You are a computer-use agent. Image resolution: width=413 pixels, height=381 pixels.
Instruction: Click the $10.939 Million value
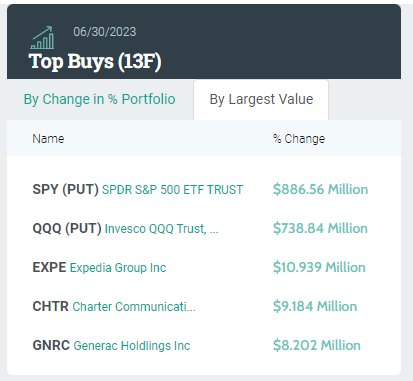pyautogui.click(x=319, y=267)
